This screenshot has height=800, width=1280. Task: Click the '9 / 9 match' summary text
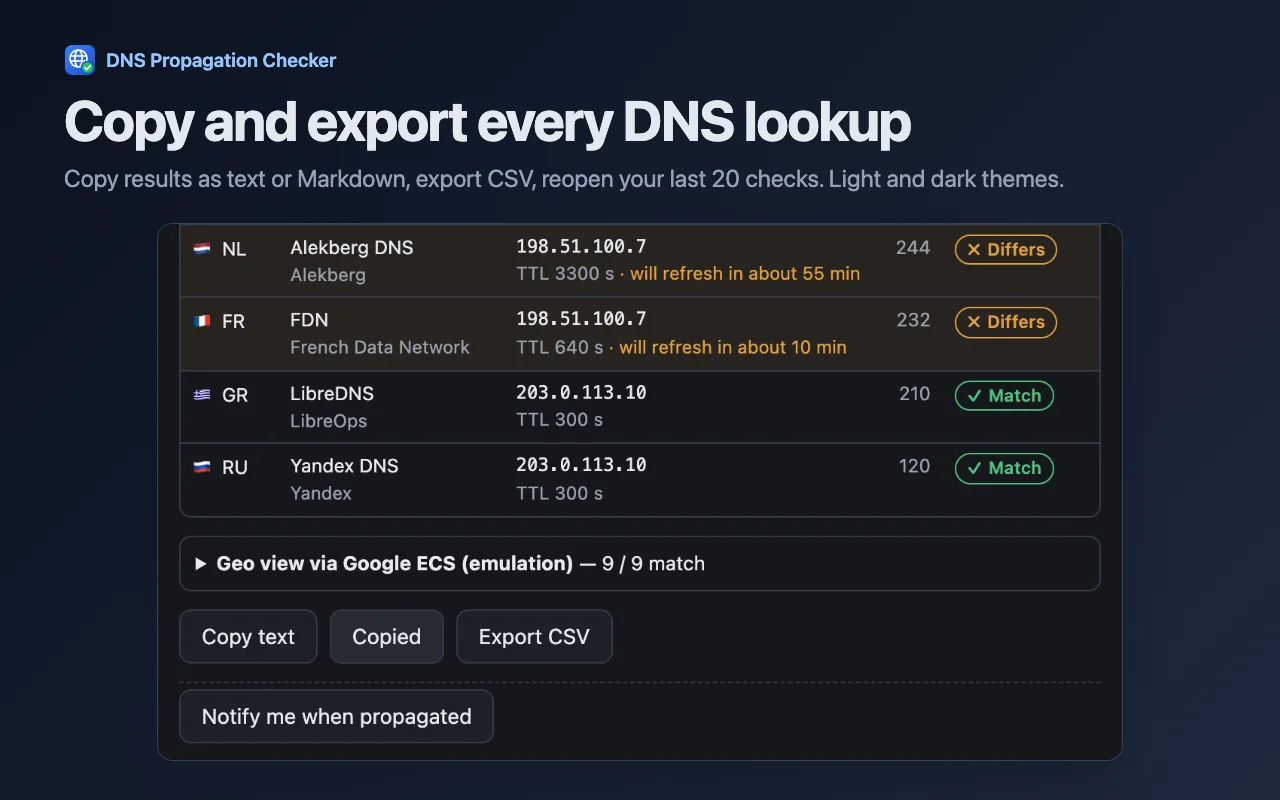coord(653,564)
